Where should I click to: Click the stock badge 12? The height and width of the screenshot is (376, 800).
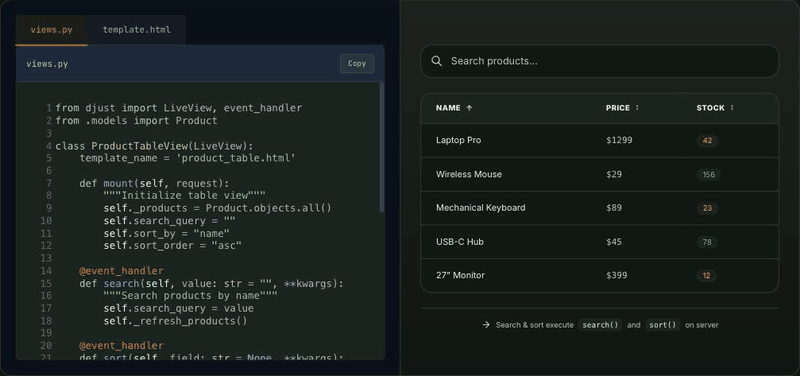(707, 276)
